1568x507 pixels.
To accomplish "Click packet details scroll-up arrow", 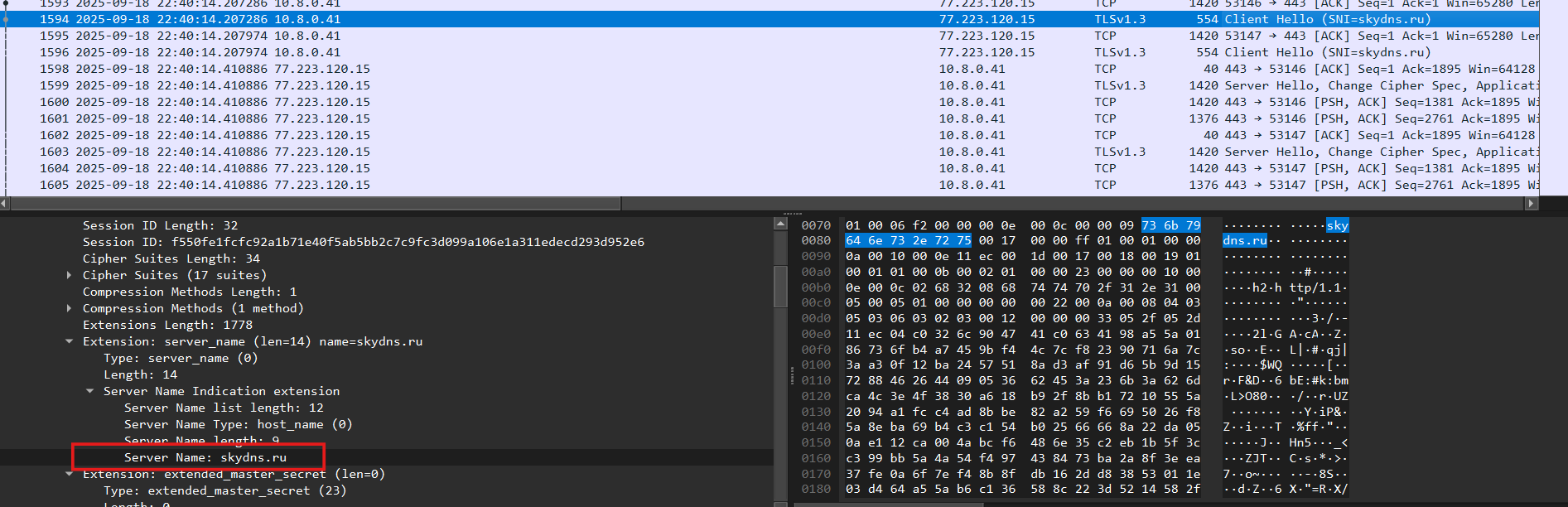I will coord(780,224).
